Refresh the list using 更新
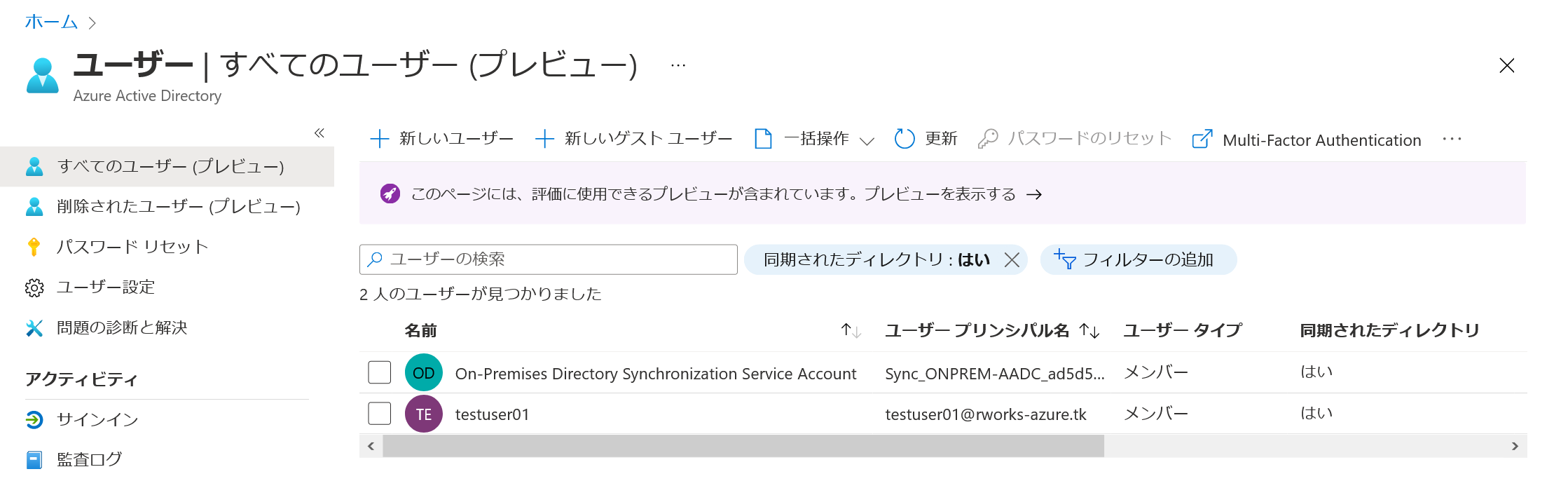Screen dimensions: 1568x488 click(926, 139)
